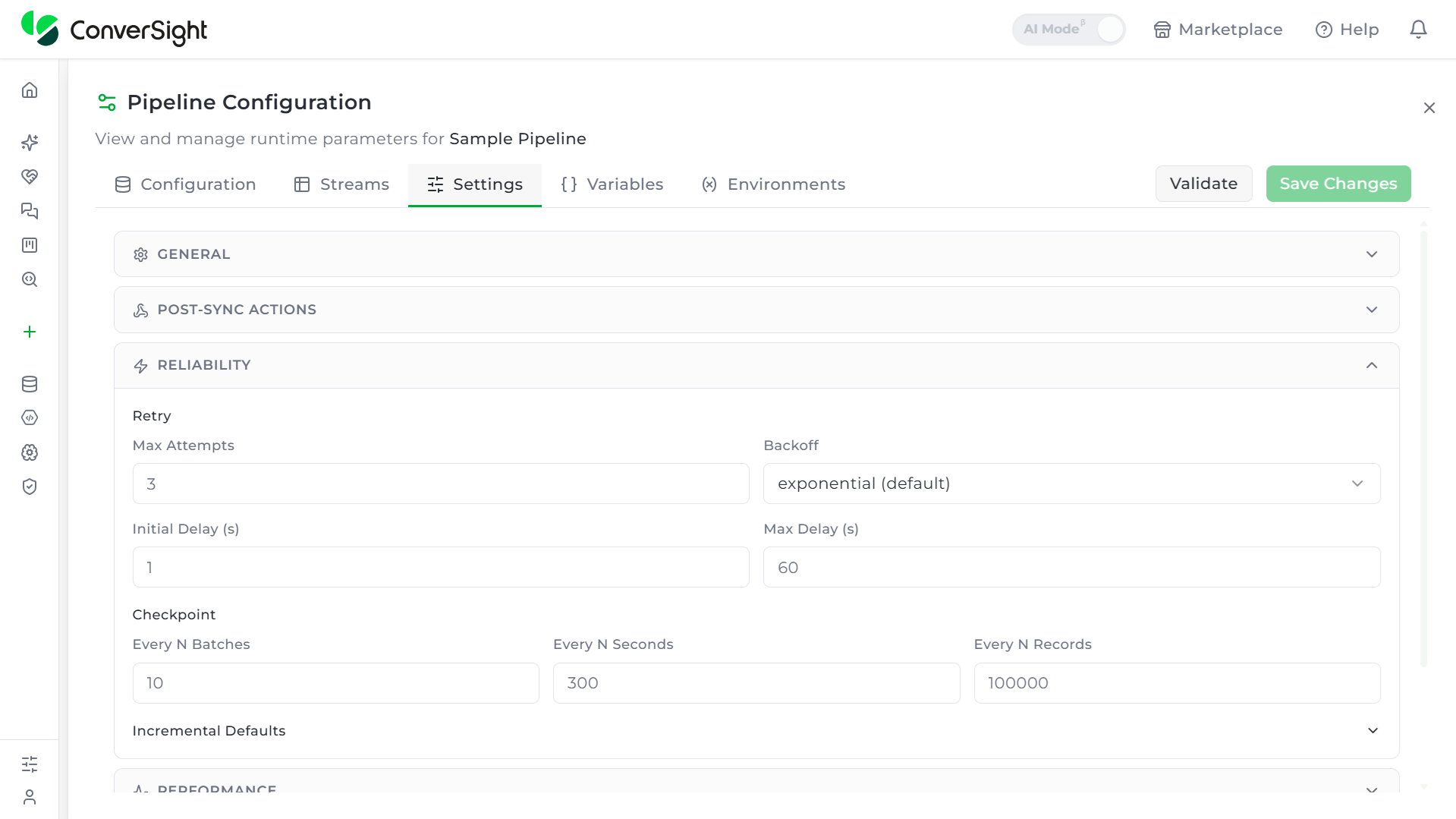Open the sliders icon at sidebar bottom
Viewport: 1456px width, 819px height.
point(30,764)
